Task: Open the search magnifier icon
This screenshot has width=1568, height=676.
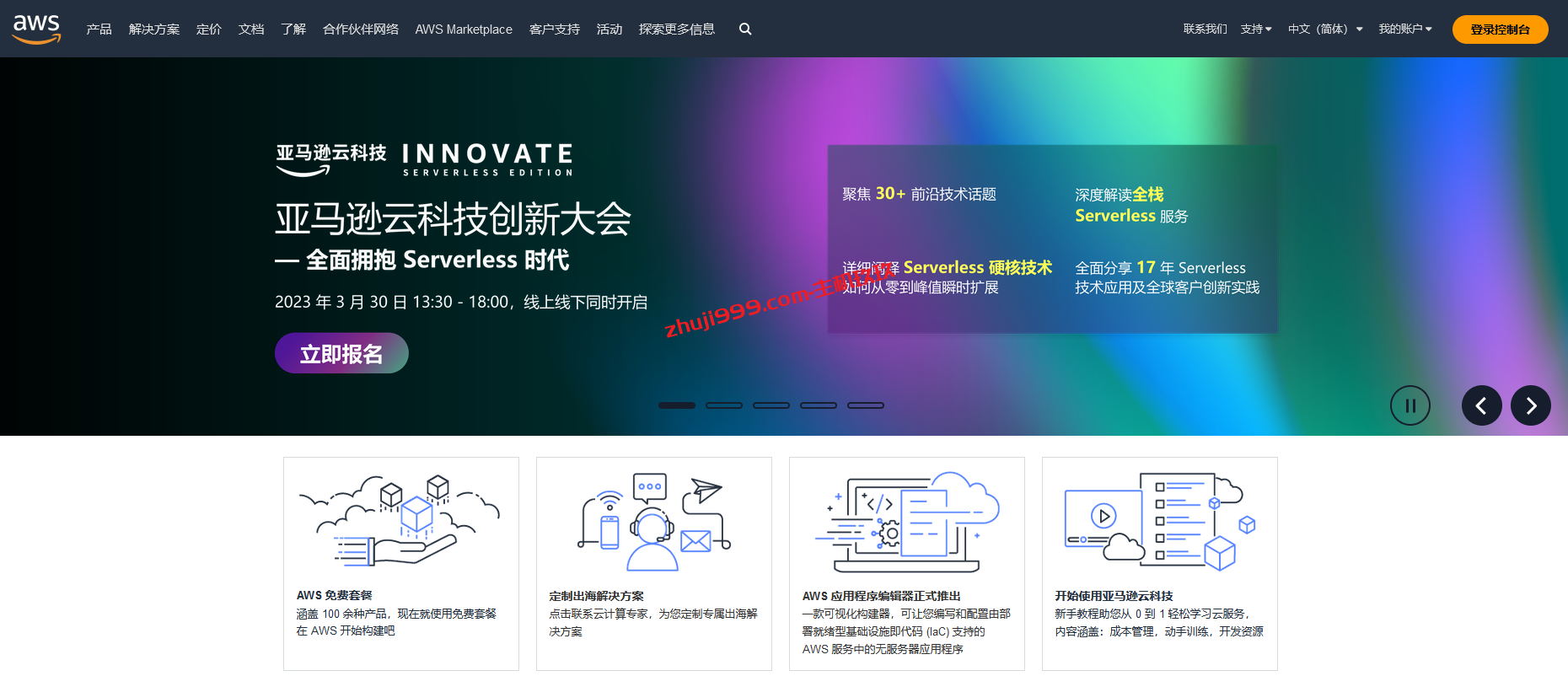Action: (745, 29)
